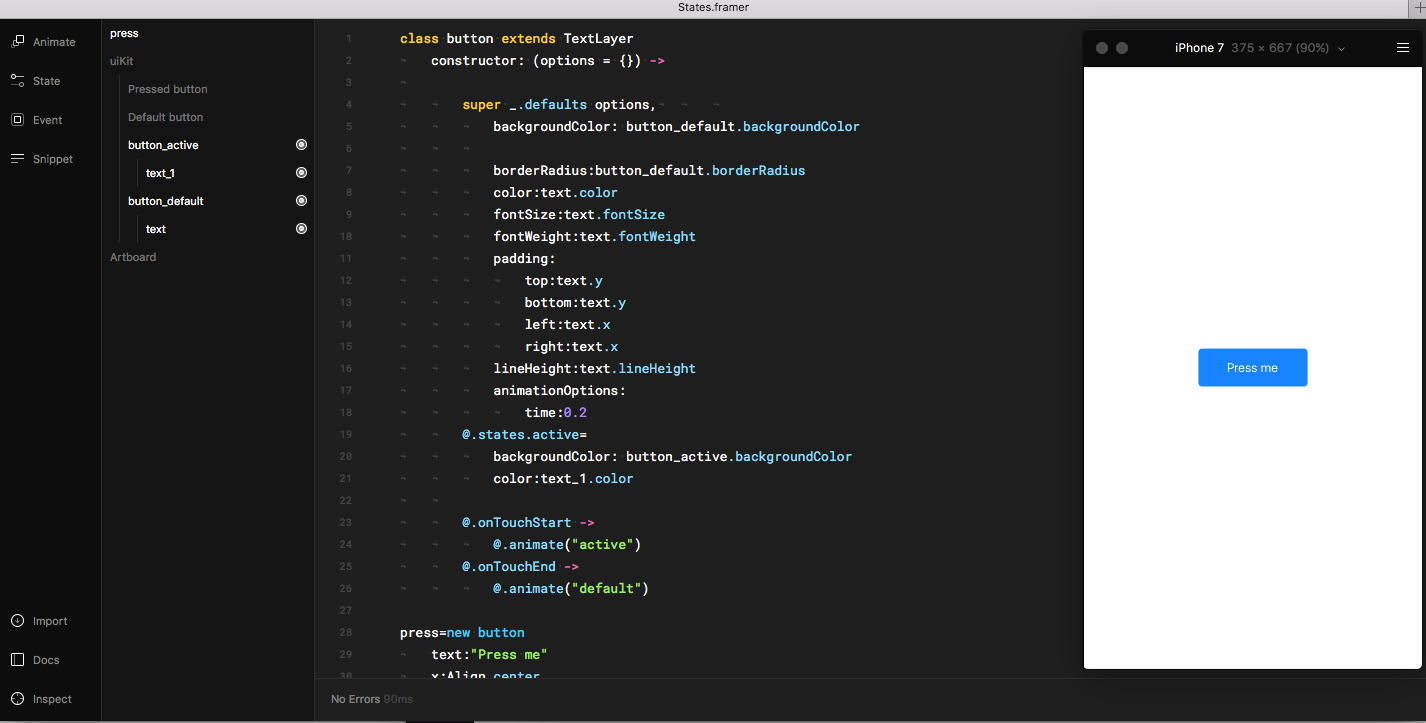
Task: Open the Event panel
Action: [x=40, y=119]
